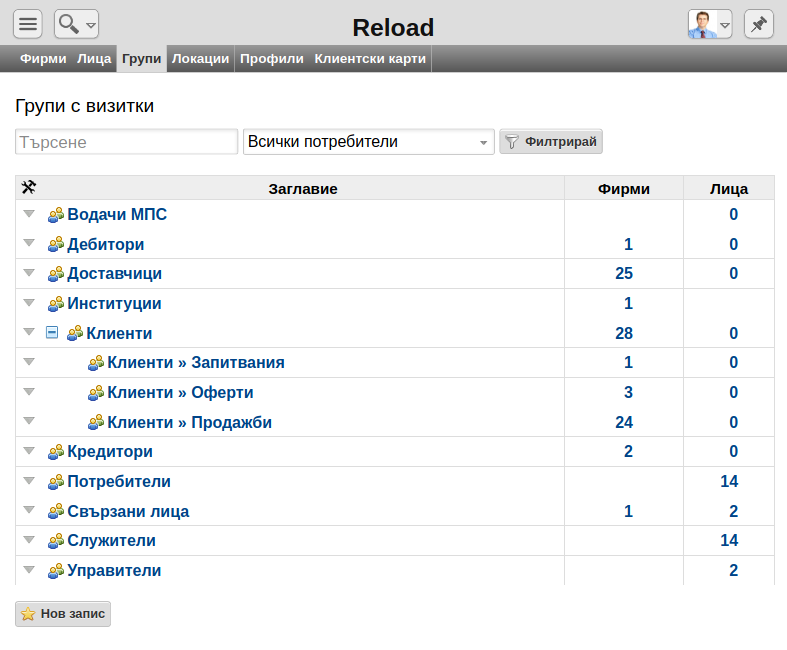The image size is (787, 650).
Task: Open the Всички потребители dropdown
Action: click(x=368, y=142)
